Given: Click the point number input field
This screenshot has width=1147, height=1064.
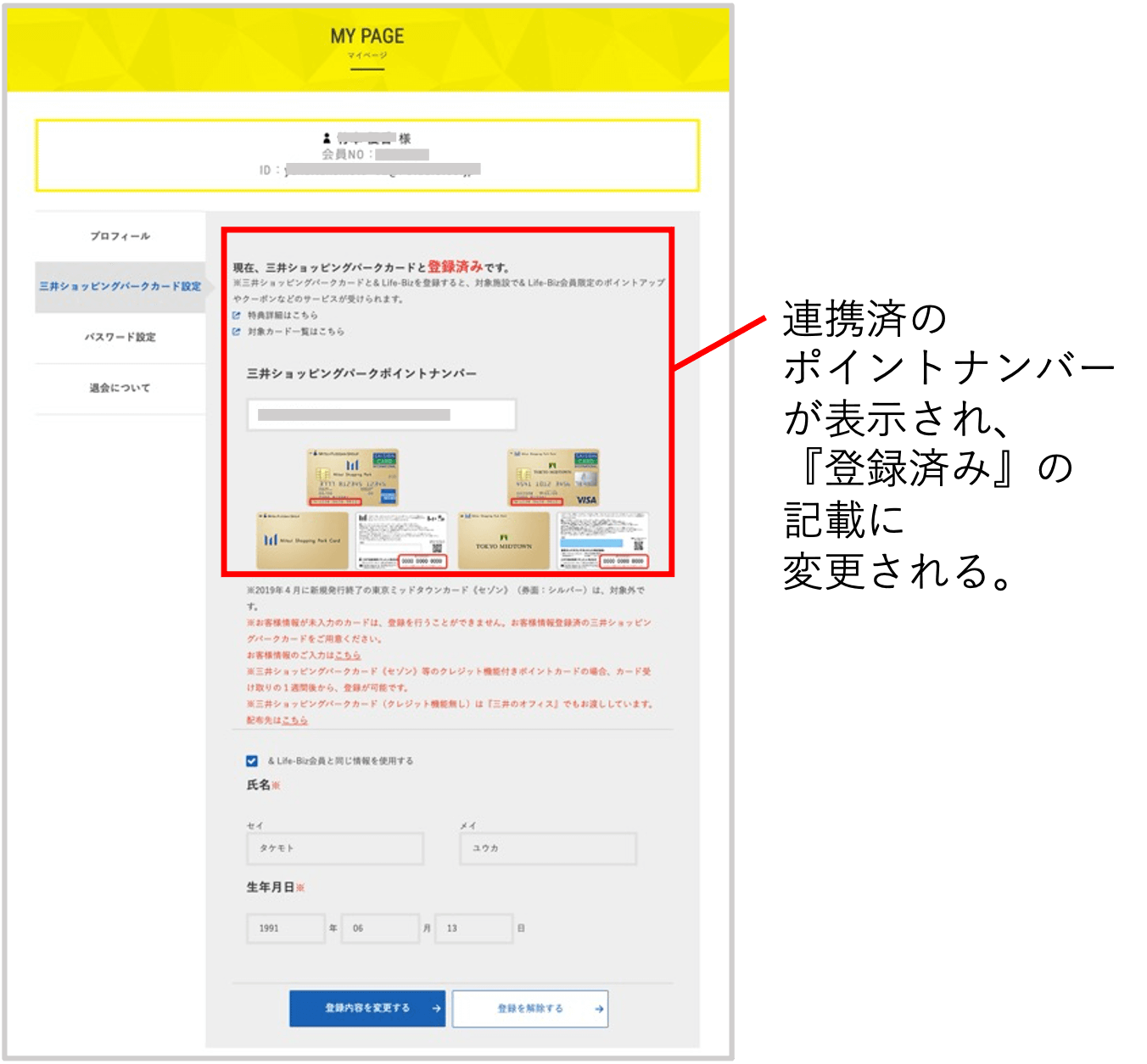Looking at the screenshot, I should click(382, 415).
